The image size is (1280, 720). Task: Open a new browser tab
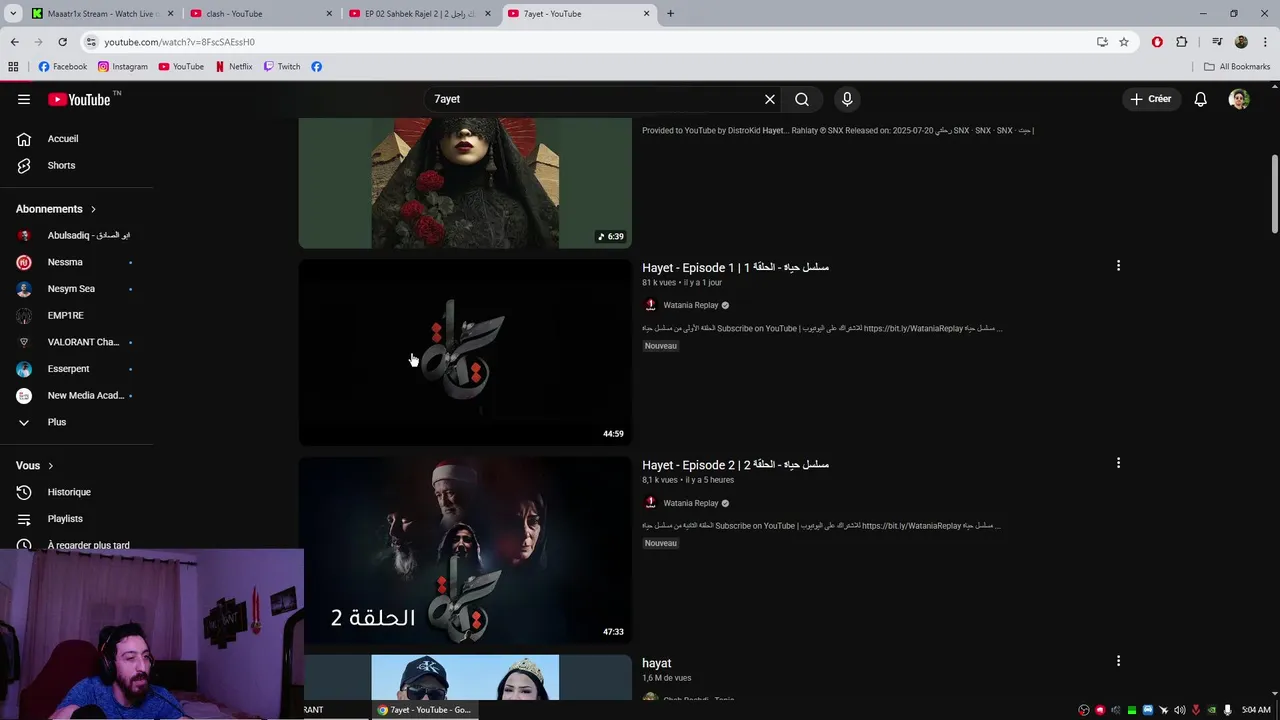pos(670,14)
